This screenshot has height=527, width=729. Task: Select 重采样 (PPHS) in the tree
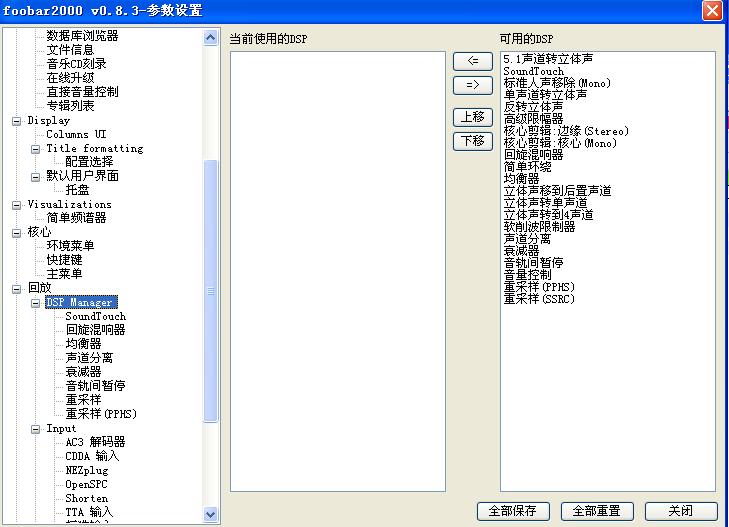coord(101,414)
